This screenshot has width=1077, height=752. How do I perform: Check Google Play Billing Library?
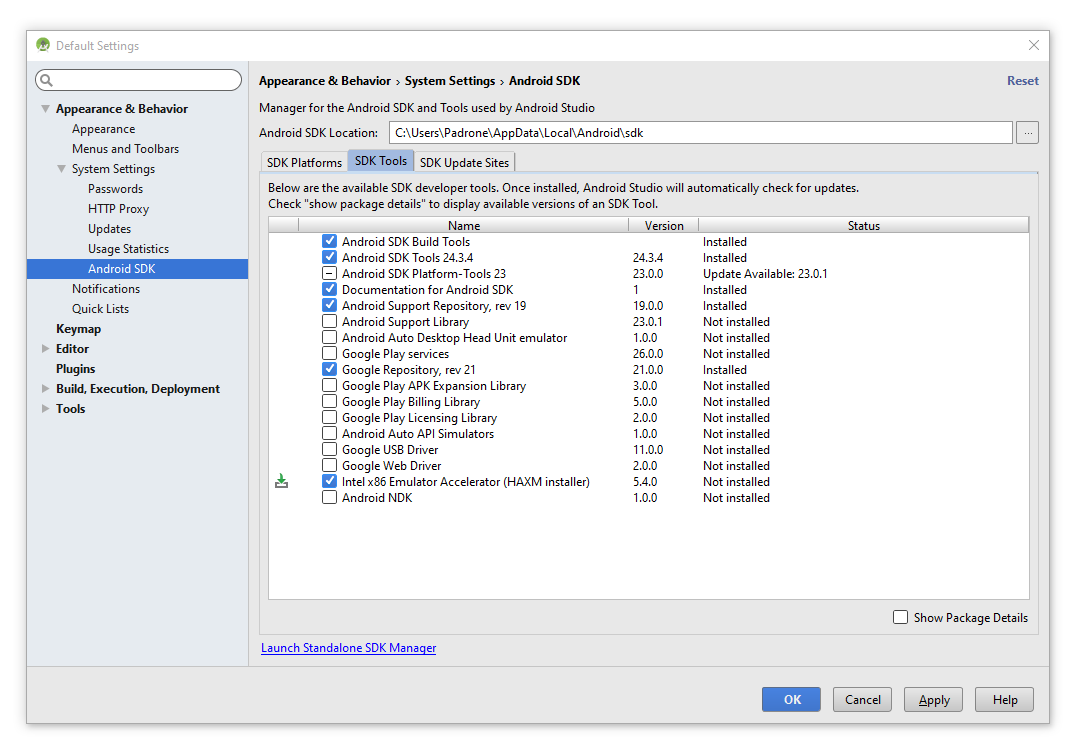tap(330, 402)
